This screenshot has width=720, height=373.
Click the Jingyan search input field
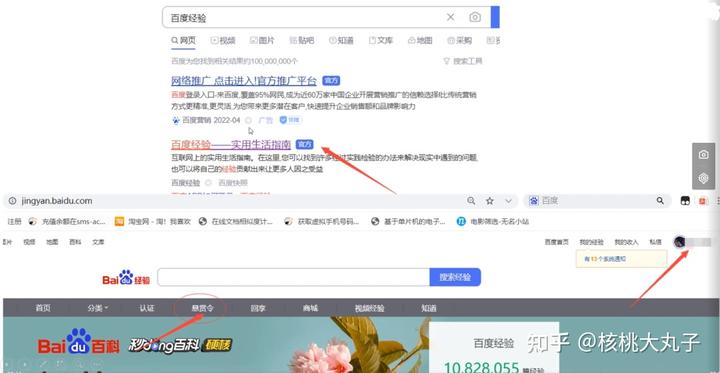pyautogui.click(x=293, y=277)
